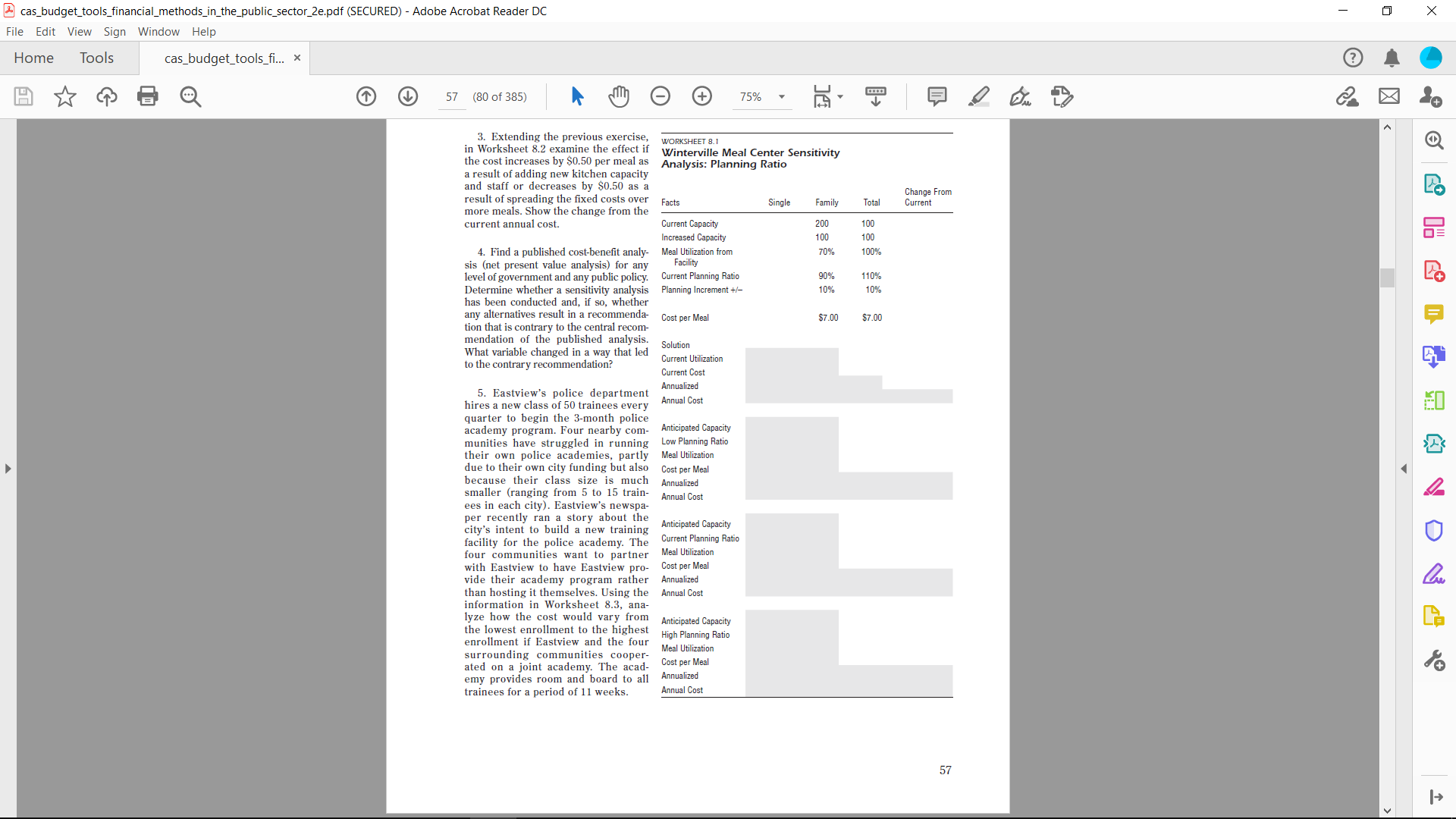Click the 75% zoom value field
This screenshot has width=1456, height=819.
[x=751, y=97]
